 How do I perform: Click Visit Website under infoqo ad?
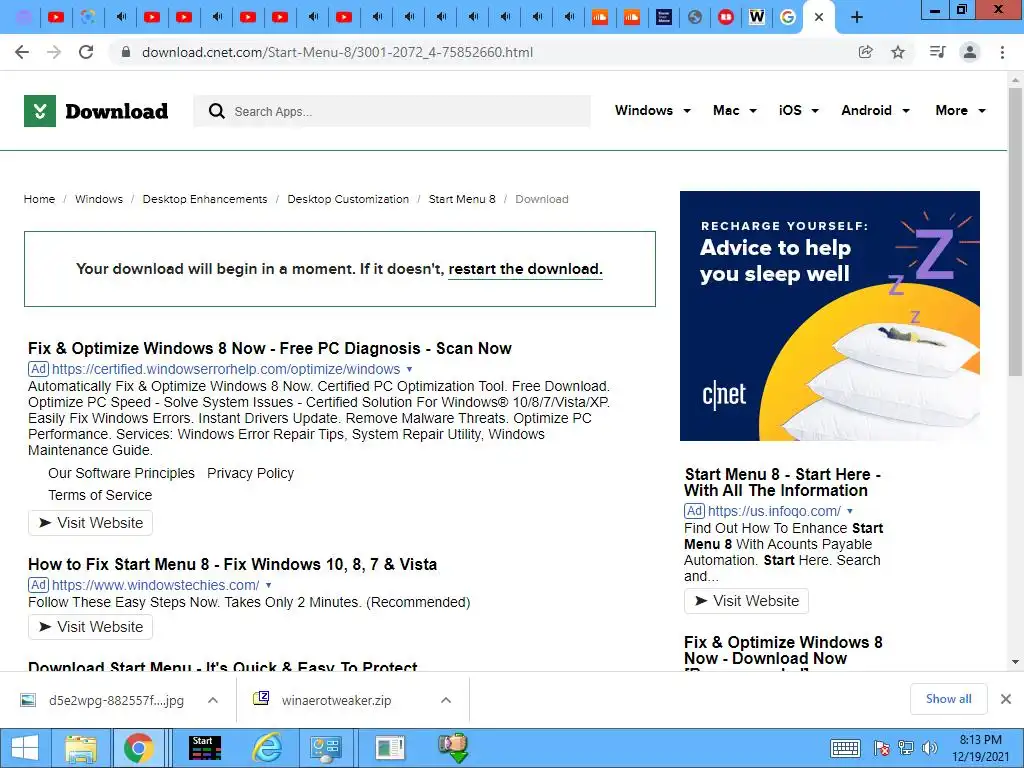click(x=746, y=601)
